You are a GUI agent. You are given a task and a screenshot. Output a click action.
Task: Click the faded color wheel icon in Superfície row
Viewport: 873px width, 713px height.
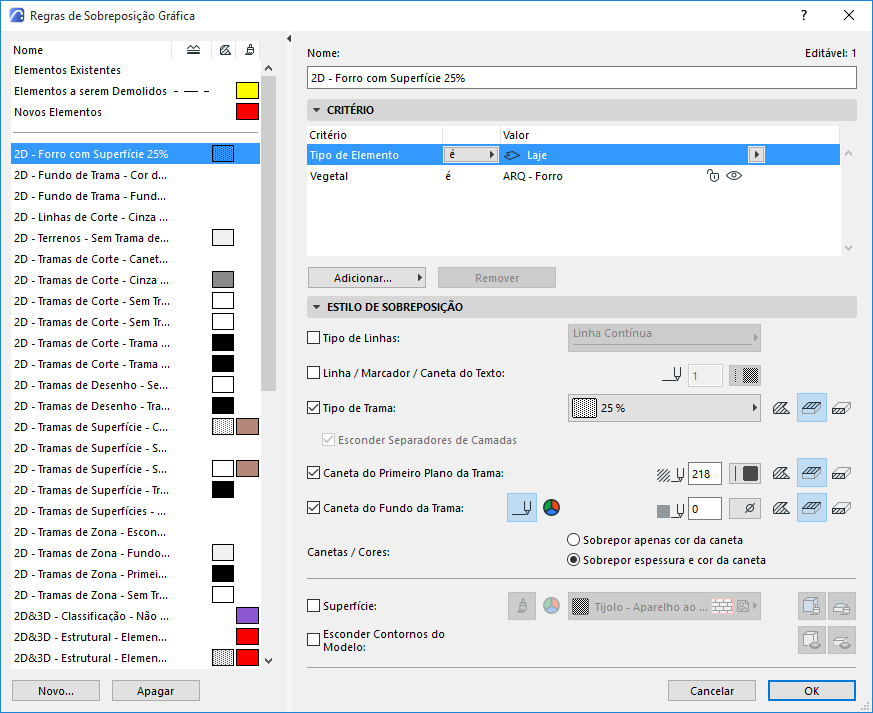[551, 606]
